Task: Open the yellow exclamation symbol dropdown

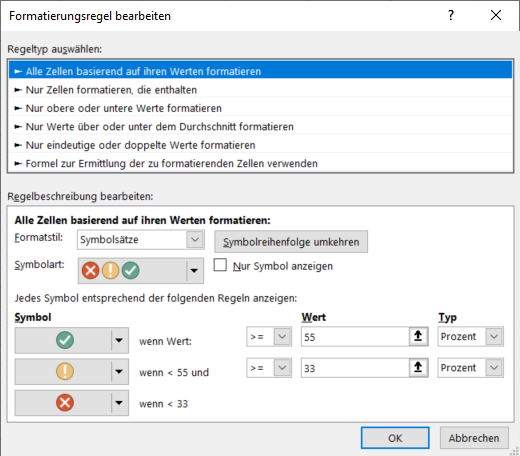Action: 119,371
